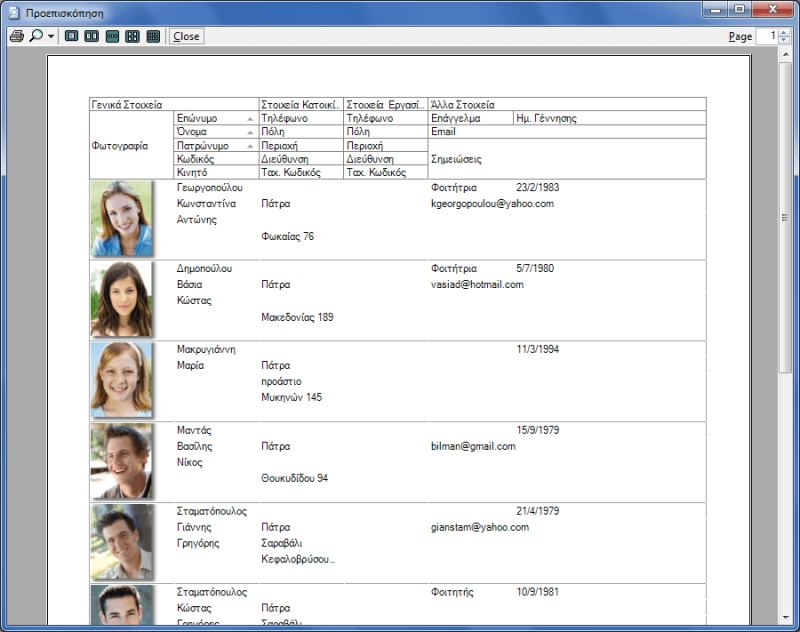Maximize the preview window
Viewport: 800px width, 632px height.
[x=739, y=9]
